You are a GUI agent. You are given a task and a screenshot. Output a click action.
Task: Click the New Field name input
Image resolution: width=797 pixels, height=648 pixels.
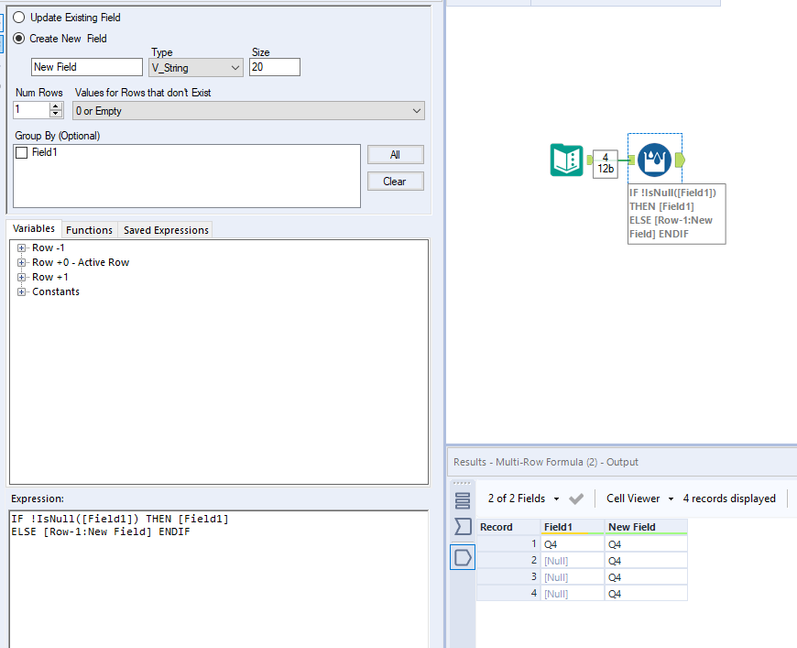pos(87,67)
